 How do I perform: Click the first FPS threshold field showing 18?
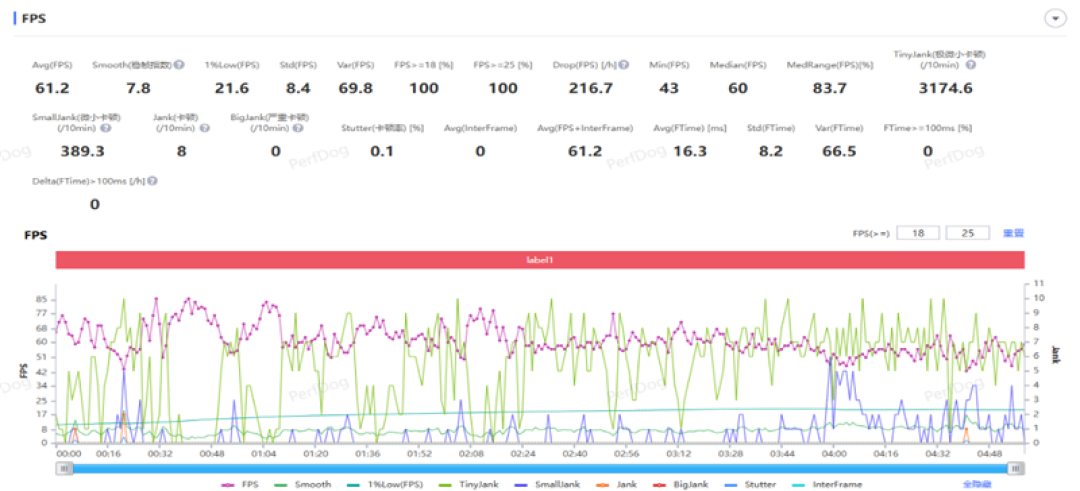pyautogui.click(x=920, y=233)
